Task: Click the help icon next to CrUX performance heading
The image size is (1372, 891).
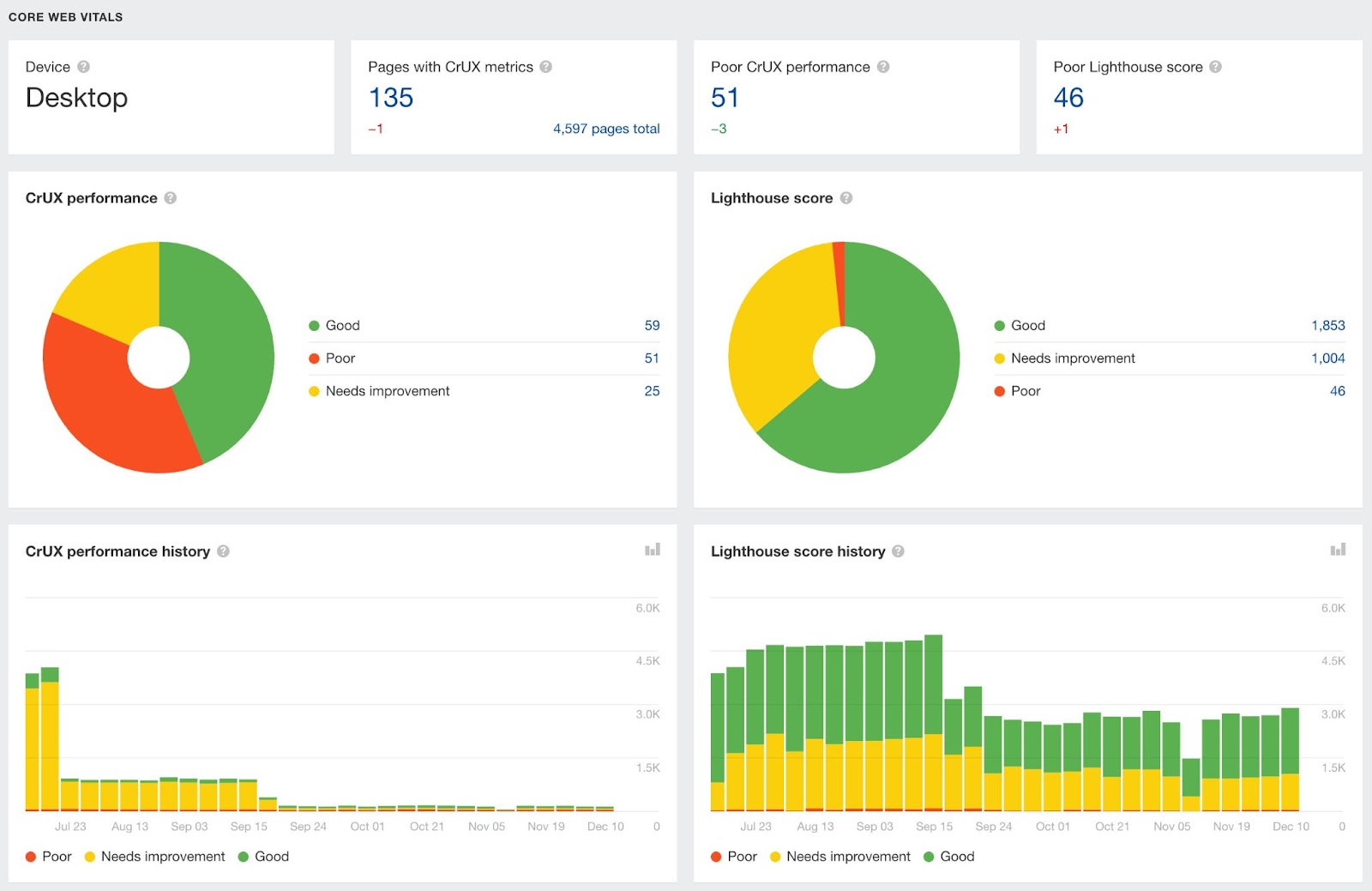Action: tap(170, 197)
